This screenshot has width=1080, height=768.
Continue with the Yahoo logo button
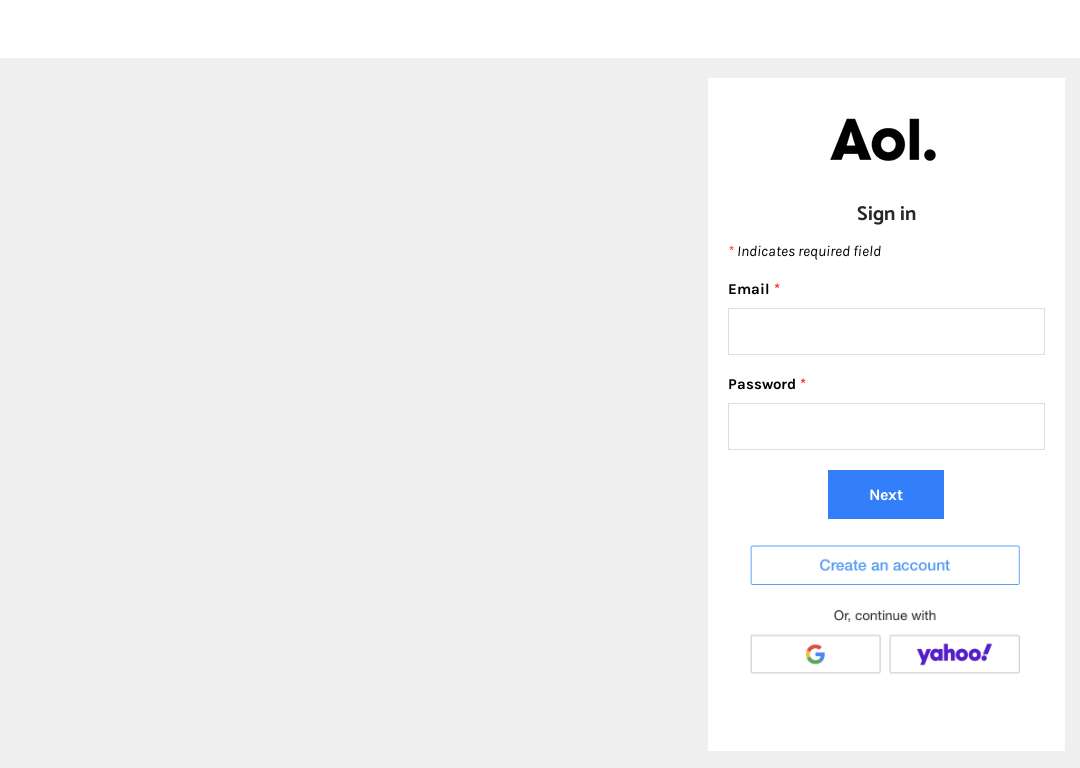[954, 654]
